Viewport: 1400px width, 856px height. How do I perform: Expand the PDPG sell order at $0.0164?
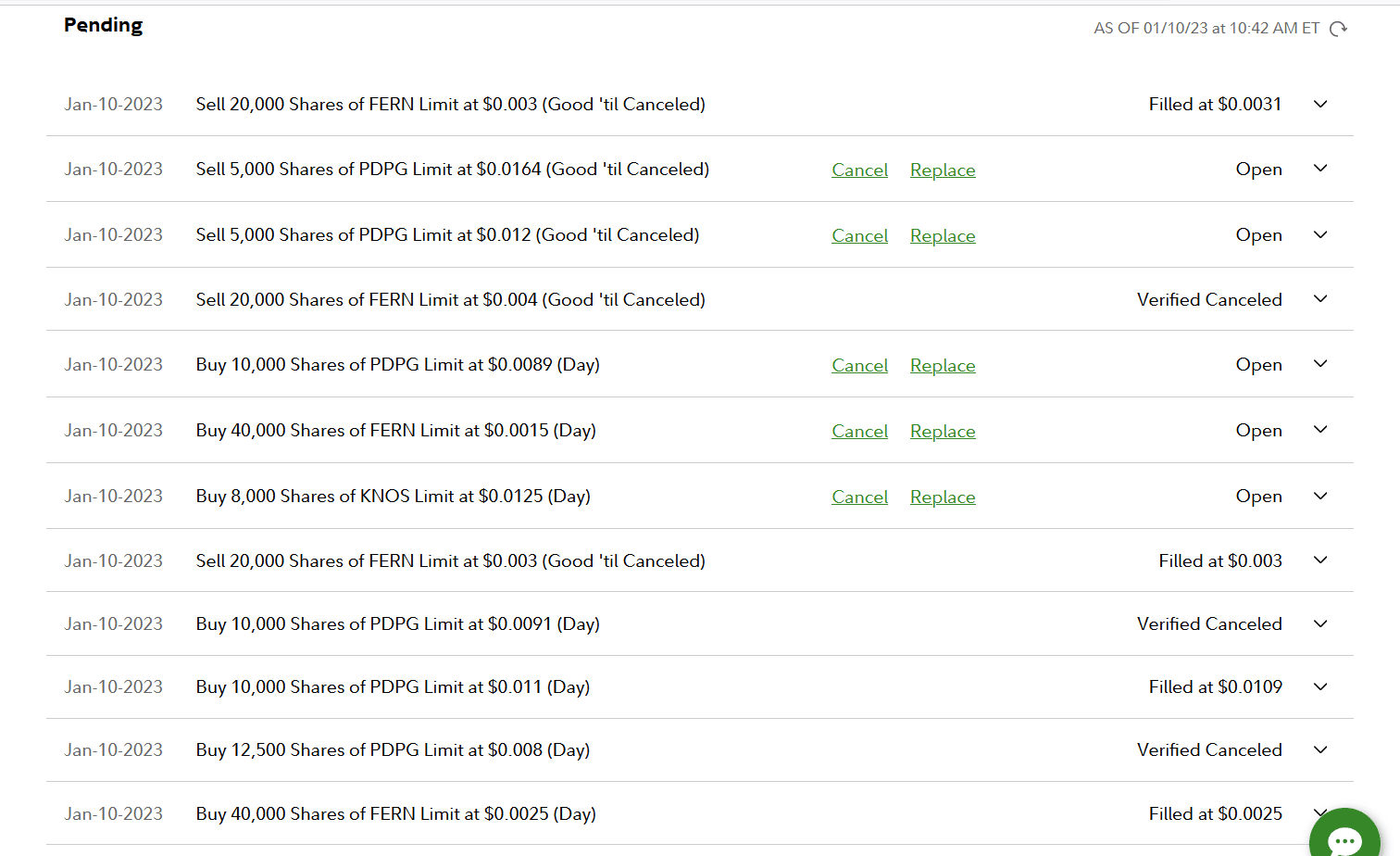pyautogui.click(x=1320, y=169)
